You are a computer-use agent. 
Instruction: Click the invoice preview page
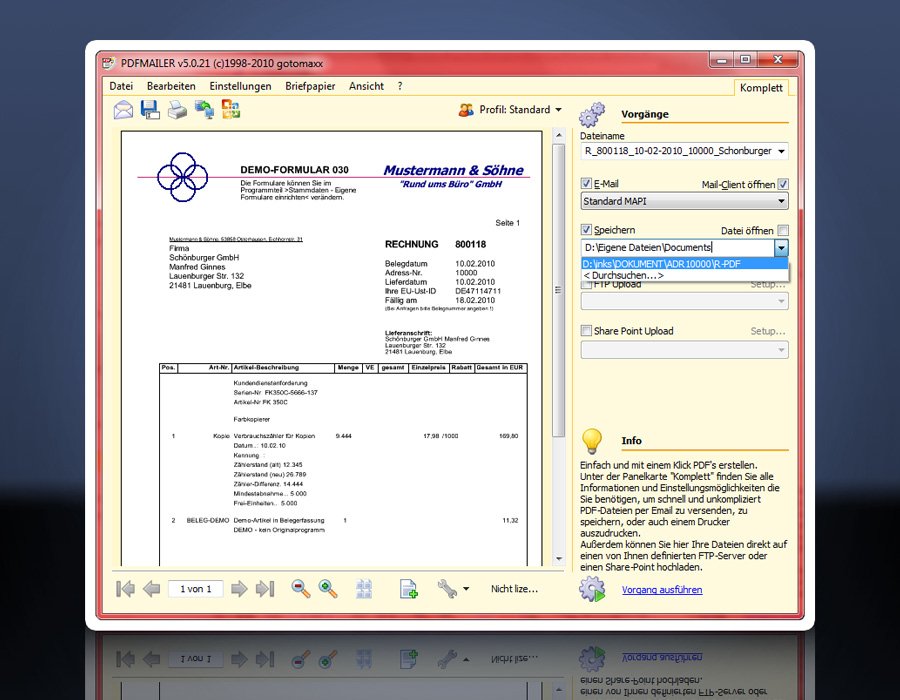[332, 348]
